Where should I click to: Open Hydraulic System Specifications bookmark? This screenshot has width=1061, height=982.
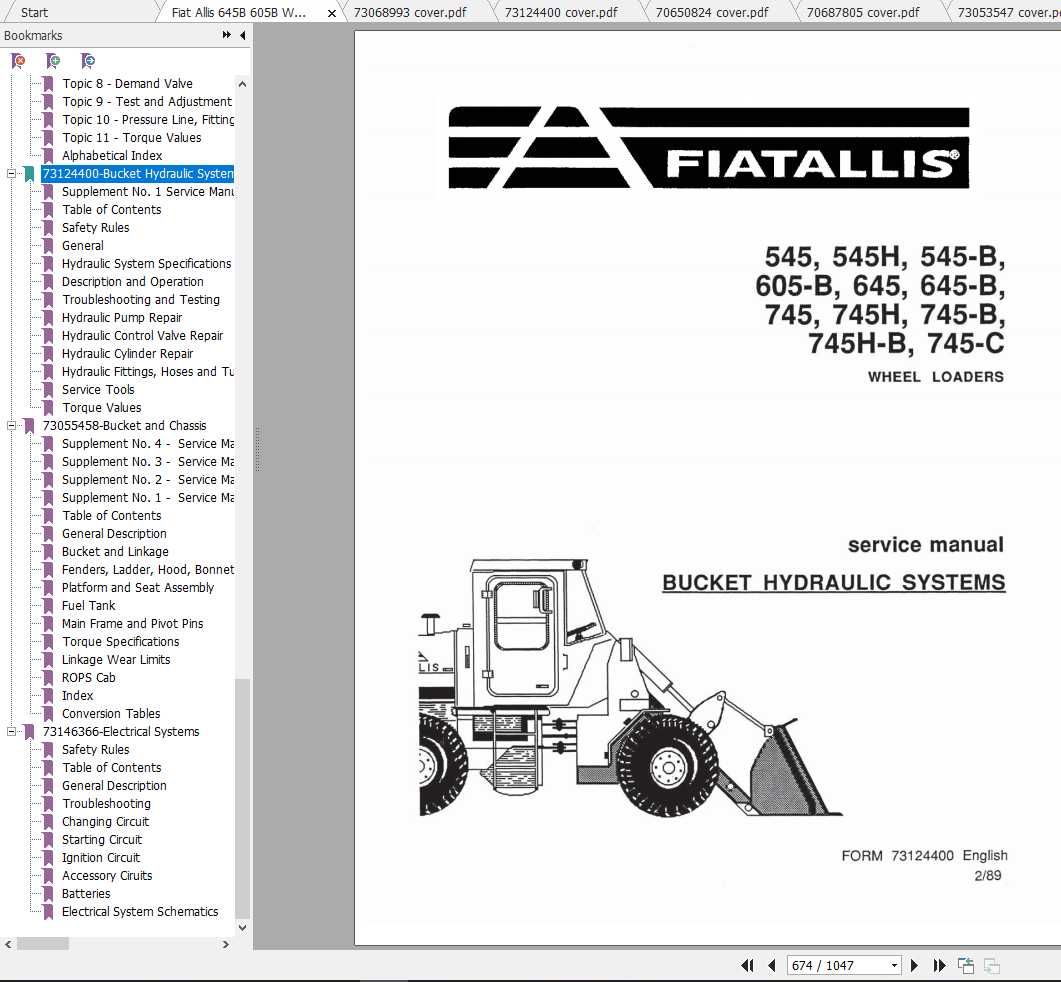146,264
